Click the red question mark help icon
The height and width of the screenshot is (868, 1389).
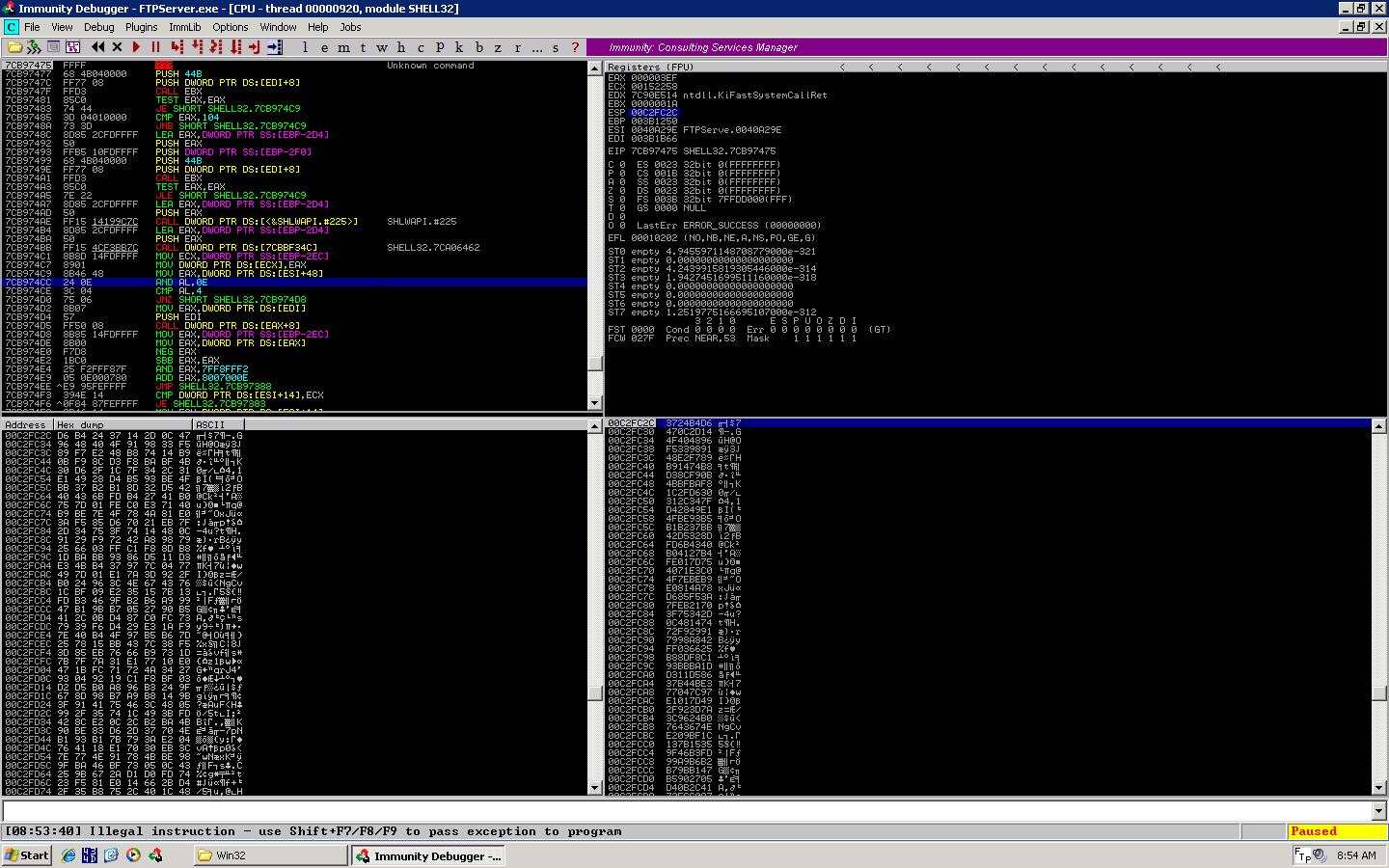tap(576, 47)
